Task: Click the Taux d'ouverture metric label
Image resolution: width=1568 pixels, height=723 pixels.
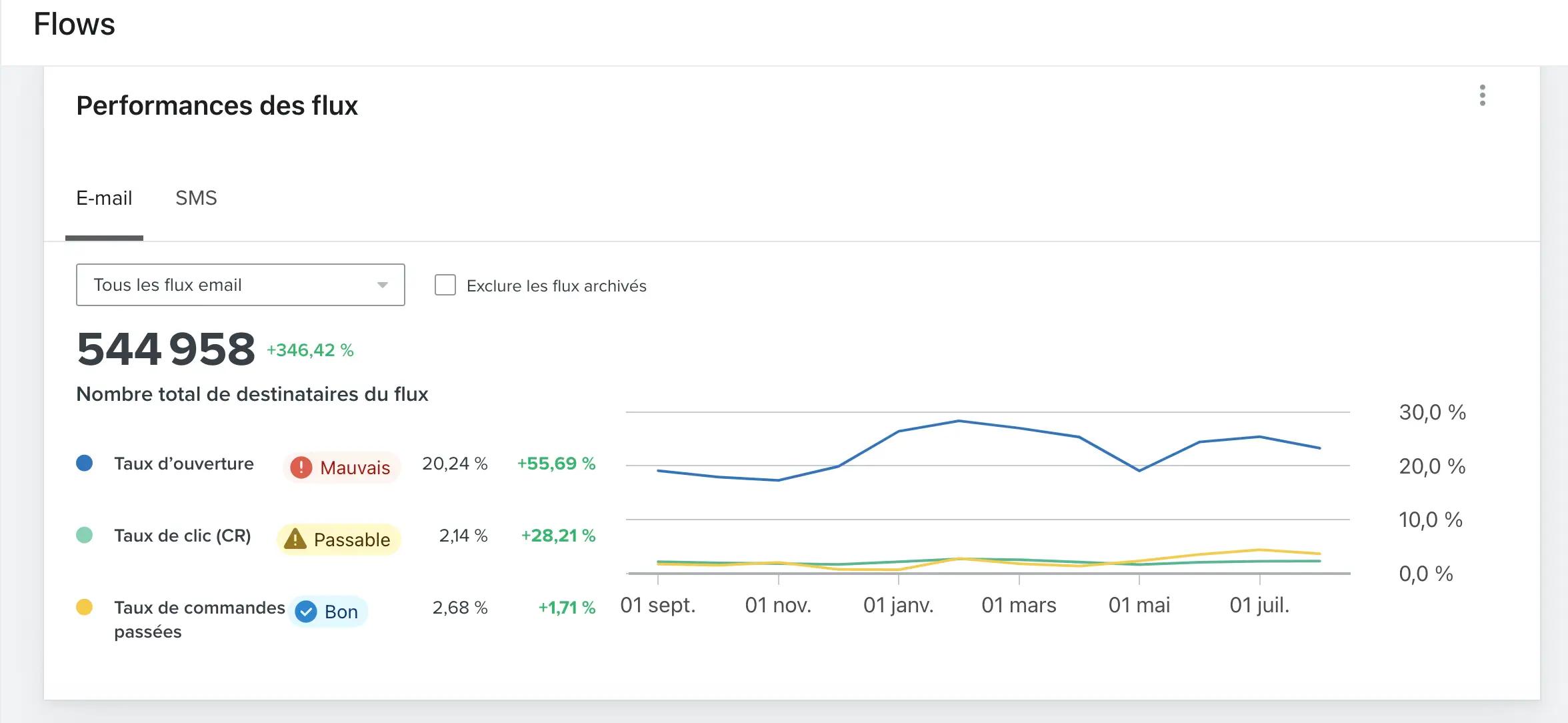Action: coord(184,464)
